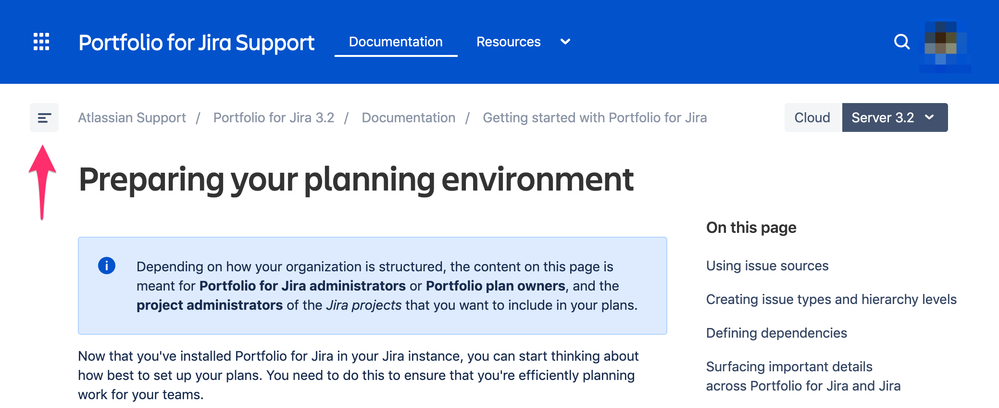
Task: Jump to Using issue sources section
Action: [x=767, y=266]
